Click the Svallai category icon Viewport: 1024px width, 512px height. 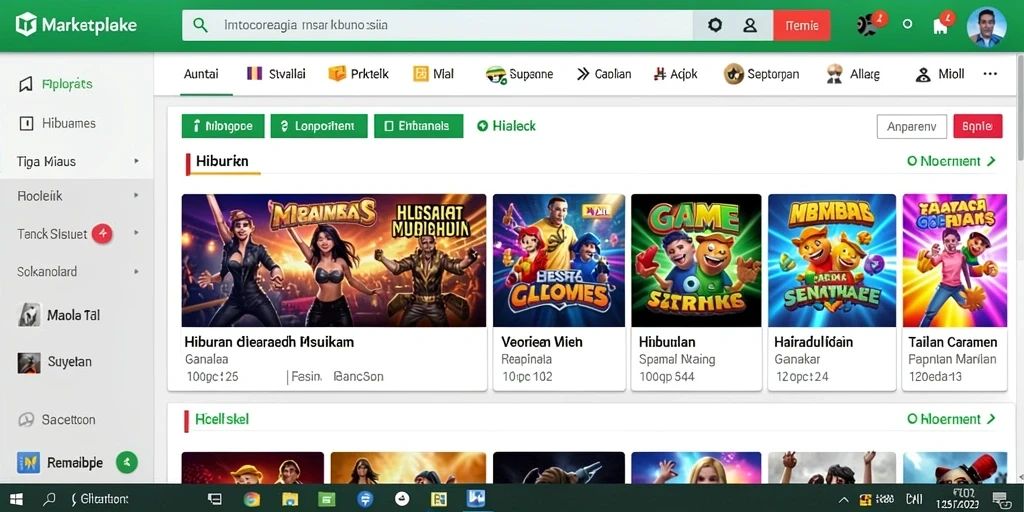(x=254, y=73)
